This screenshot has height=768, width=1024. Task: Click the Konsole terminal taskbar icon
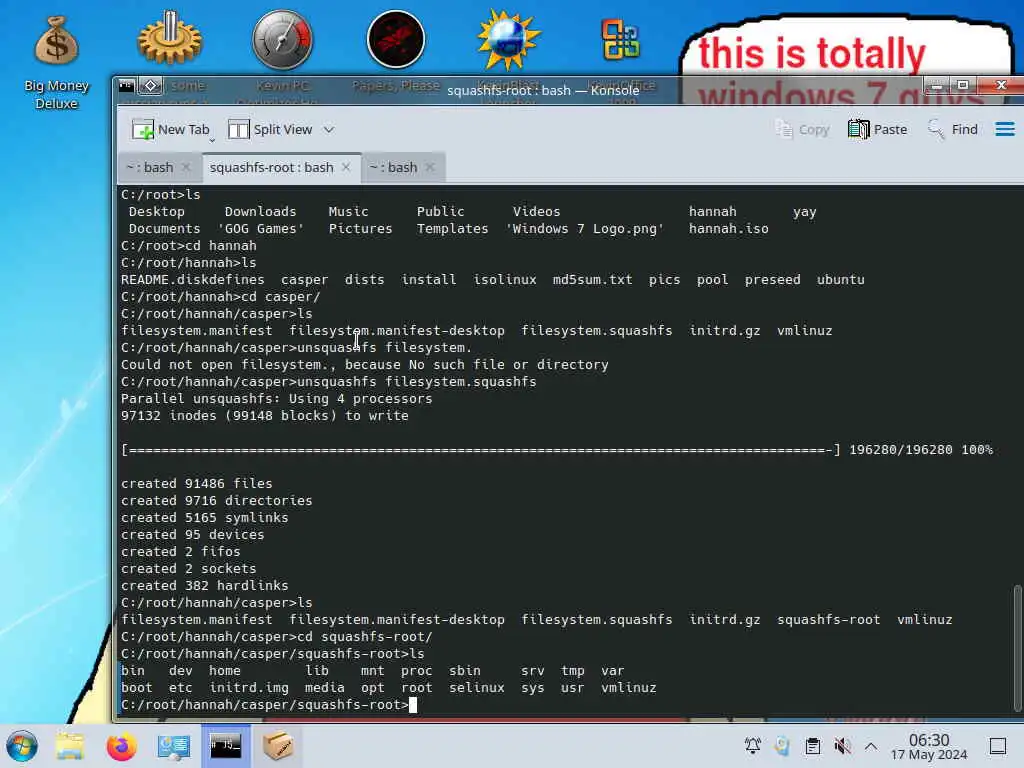[x=225, y=745]
